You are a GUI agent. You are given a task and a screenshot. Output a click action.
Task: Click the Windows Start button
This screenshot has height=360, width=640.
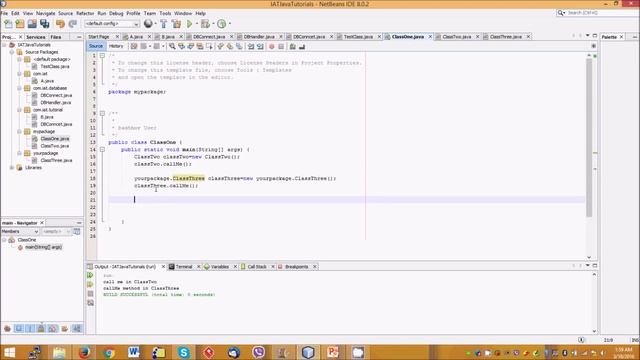[9, 352]
